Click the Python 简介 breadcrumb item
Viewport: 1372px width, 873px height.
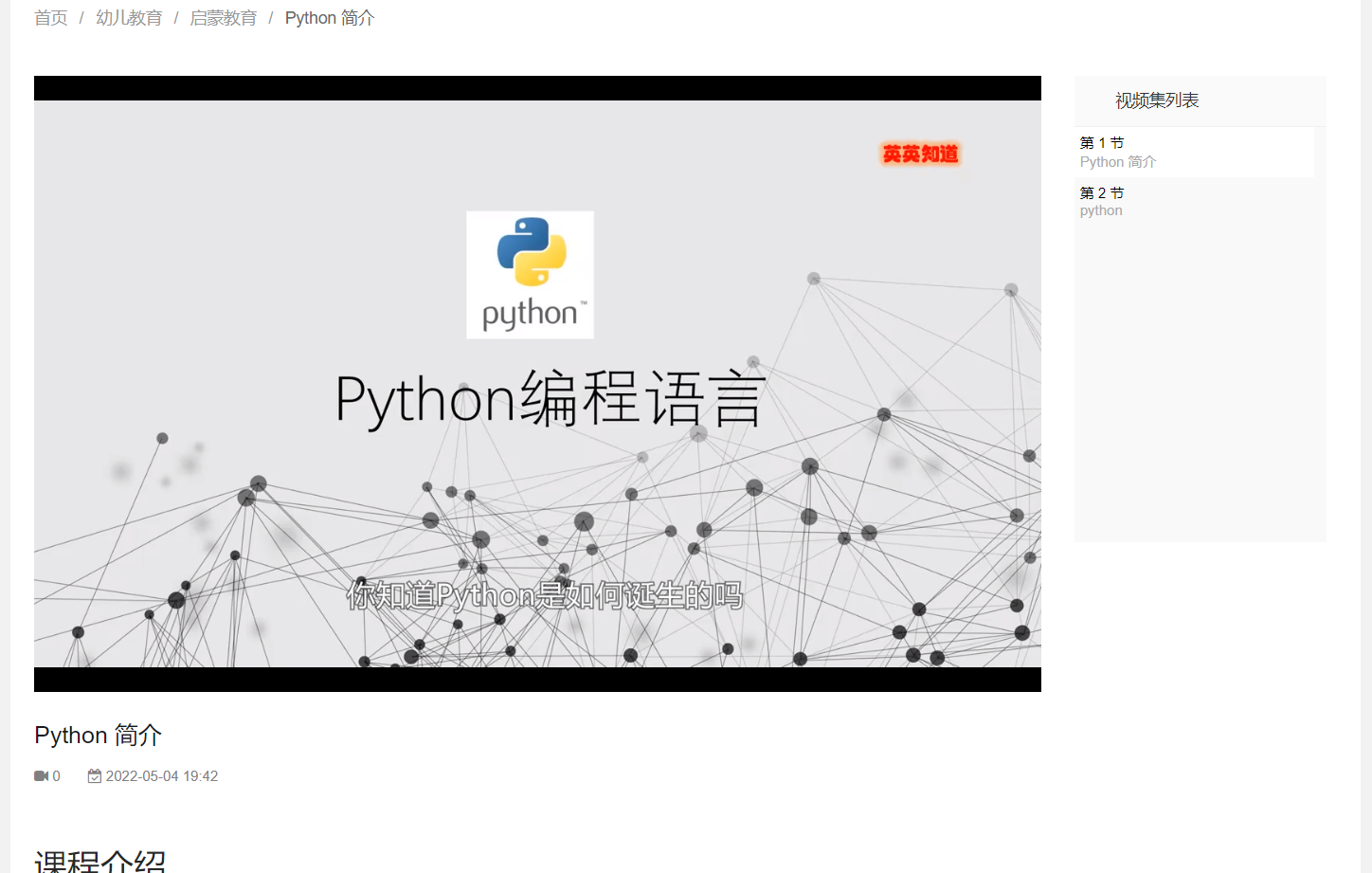330,18
